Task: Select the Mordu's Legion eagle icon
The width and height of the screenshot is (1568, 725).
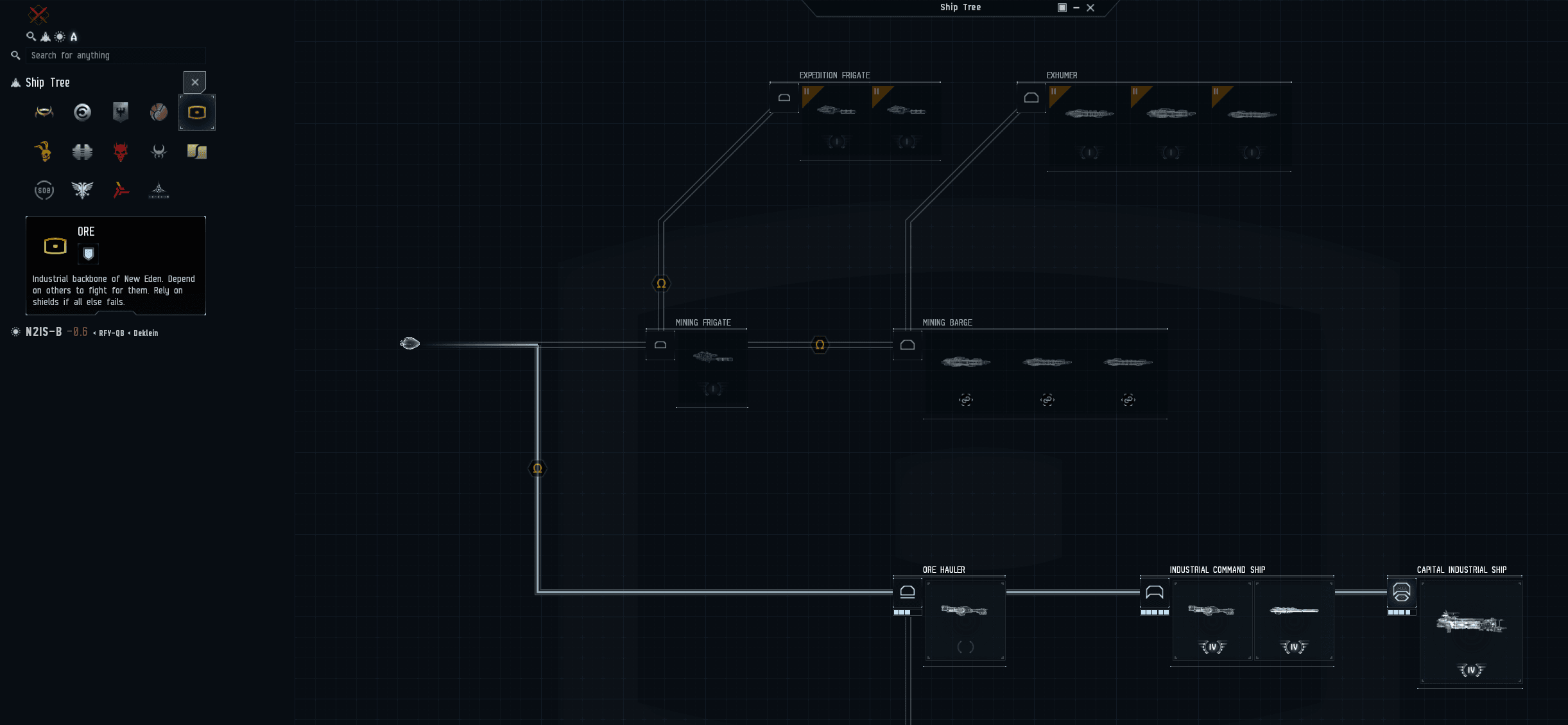Action: coord(82,190)
